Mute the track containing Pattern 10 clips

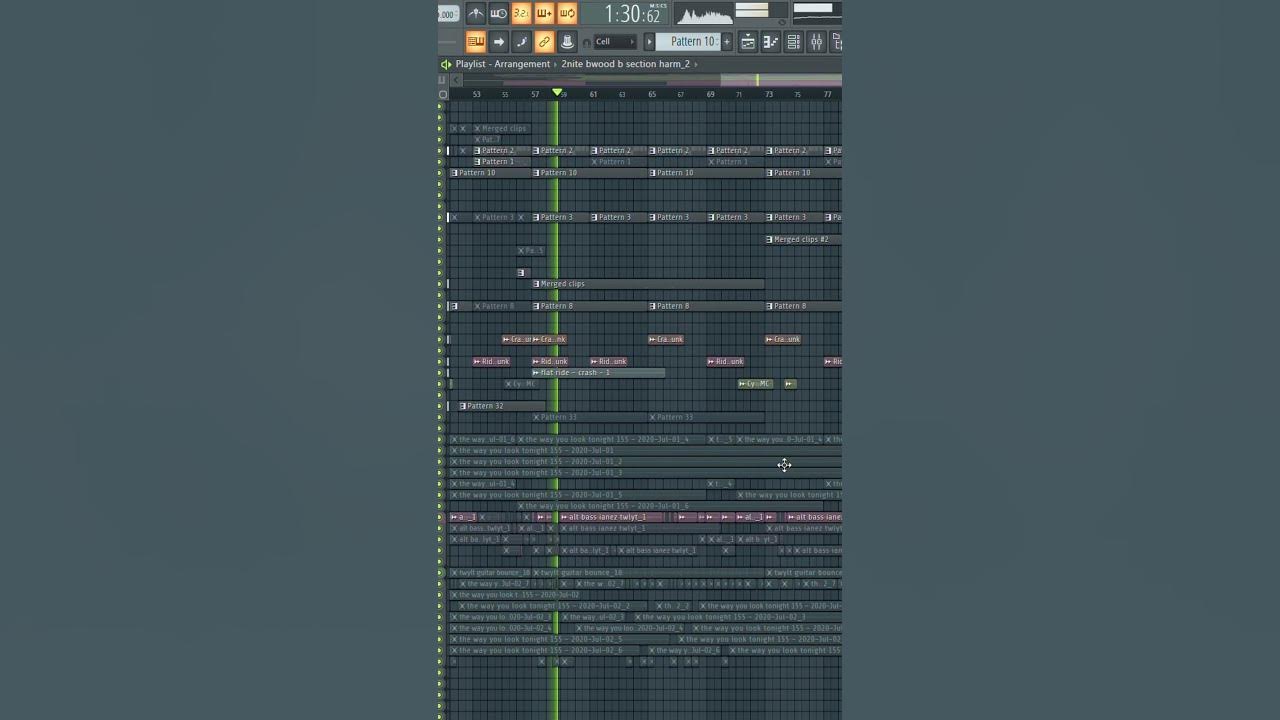440,173
